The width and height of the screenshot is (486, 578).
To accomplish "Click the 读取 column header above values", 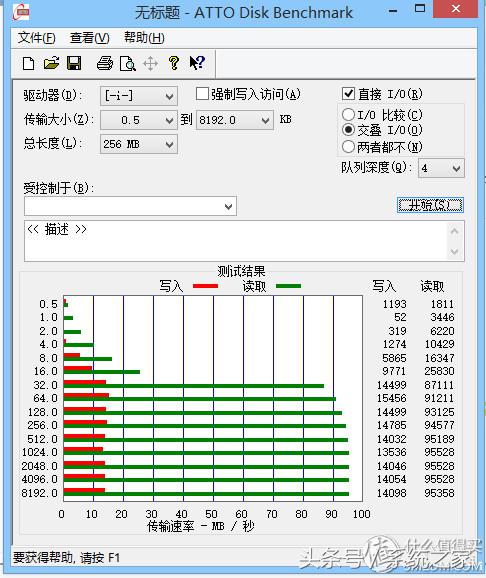I will point(432,286).
